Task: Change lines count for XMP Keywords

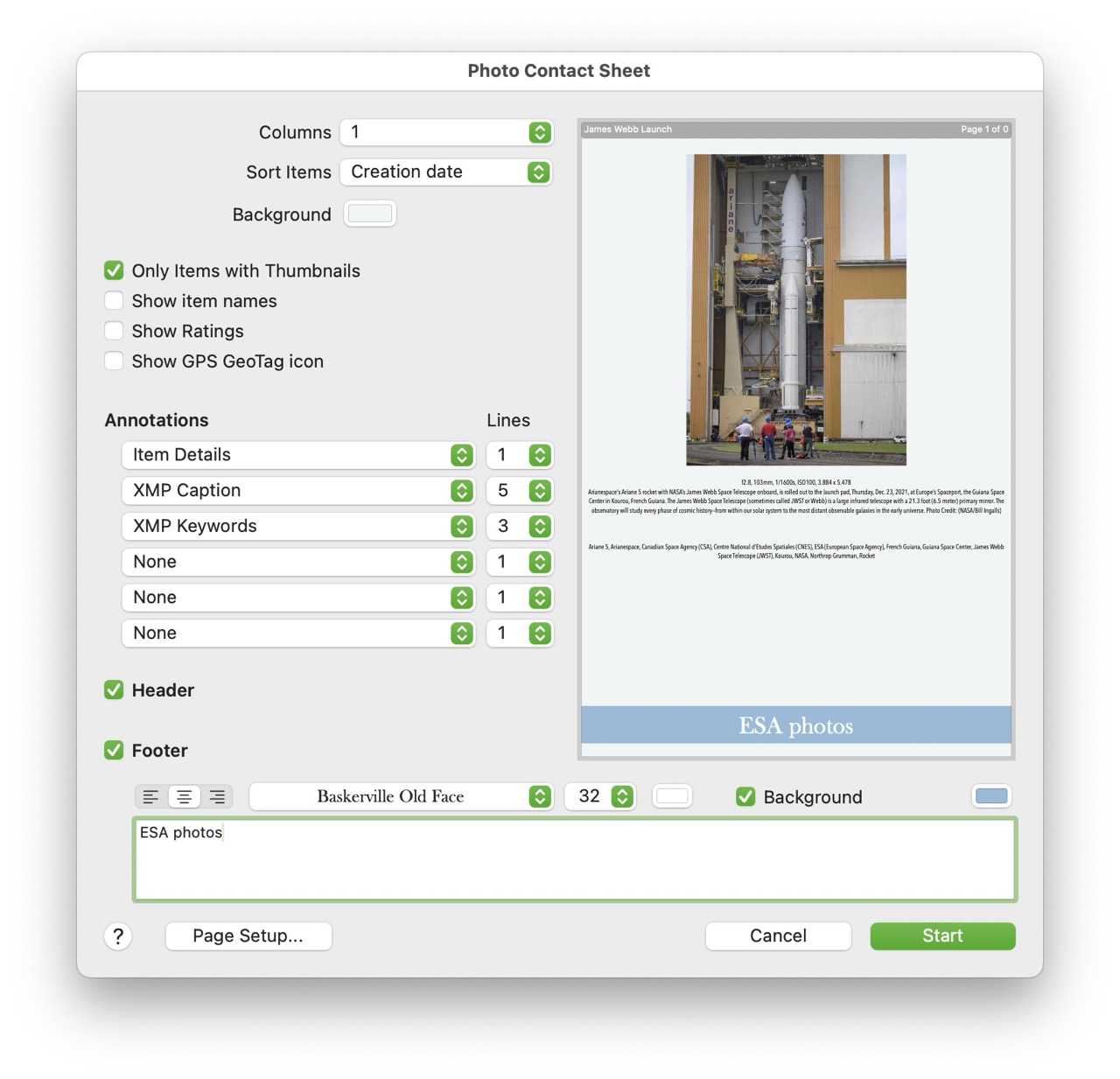Action: point(520,526)
